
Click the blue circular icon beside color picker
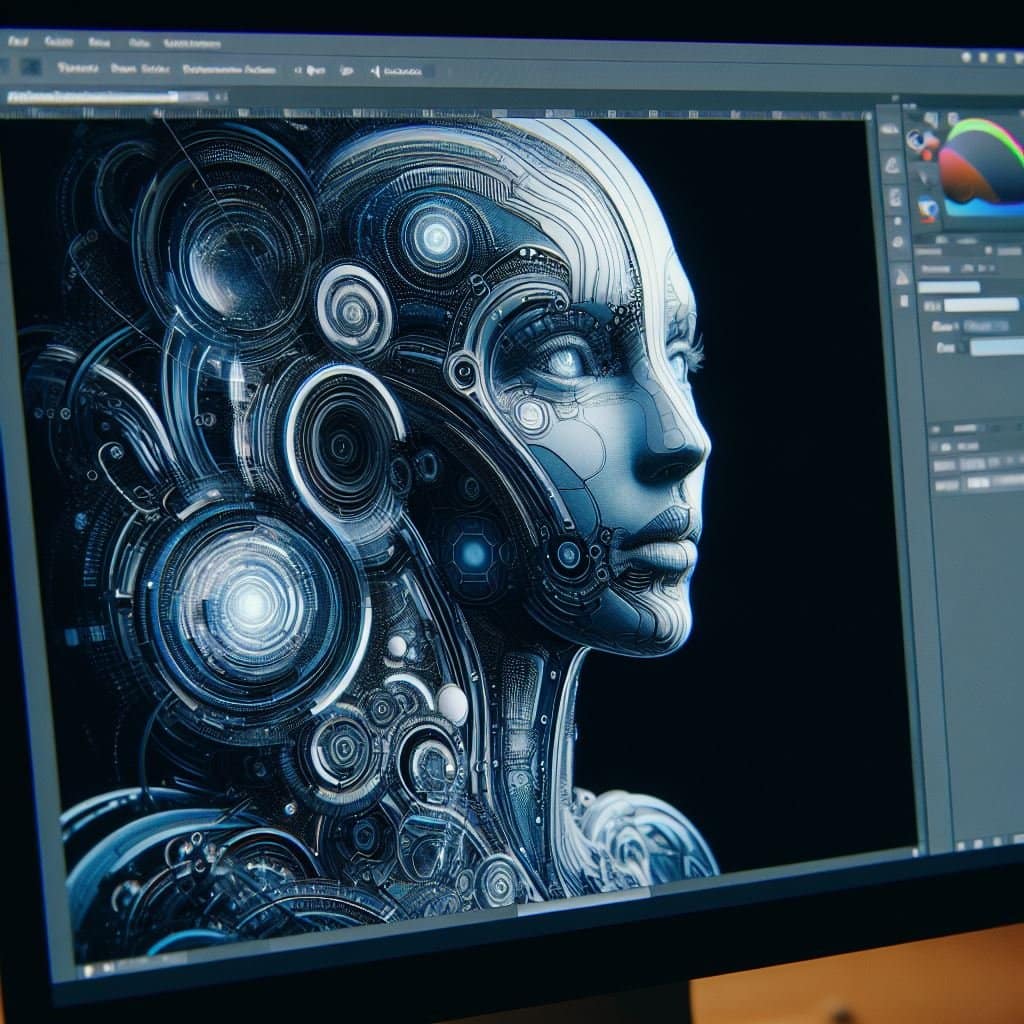click(917, 141)
